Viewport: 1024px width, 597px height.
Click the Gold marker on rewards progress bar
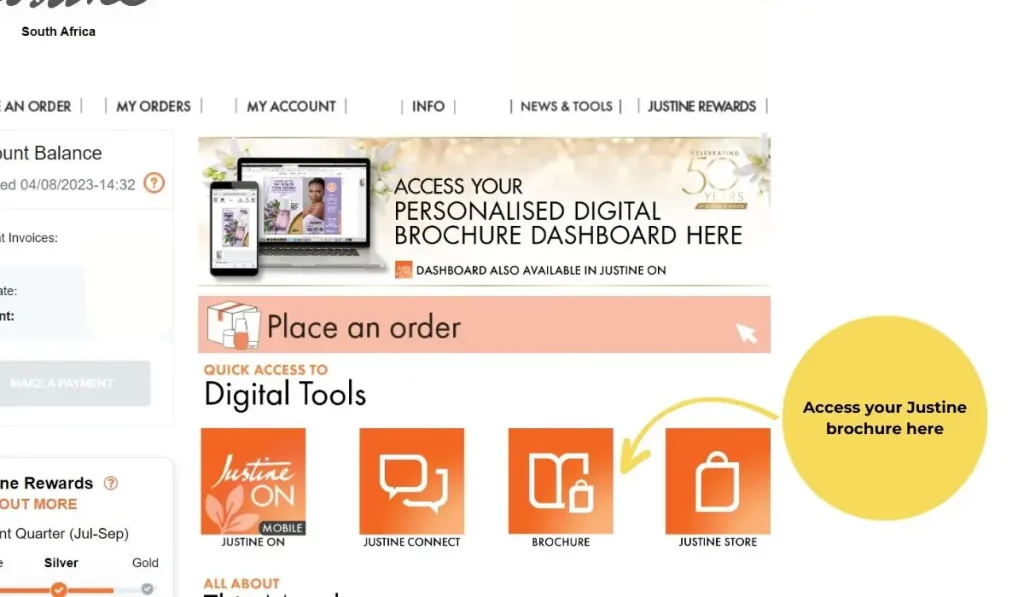(x=148, y=589)
